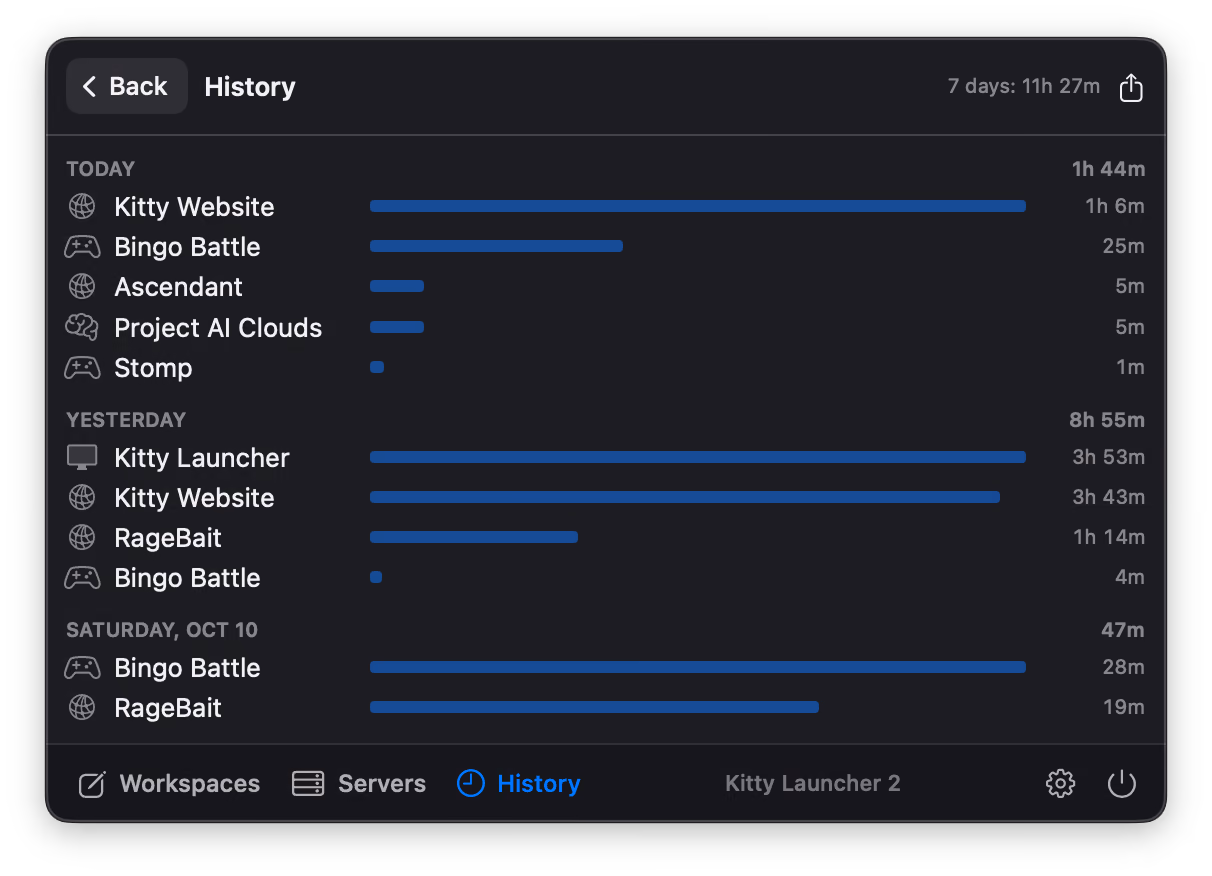The image size is (1212, 876).
Task: Click yesterday's total 8h 55m
Action: (x=1107, y=420)
